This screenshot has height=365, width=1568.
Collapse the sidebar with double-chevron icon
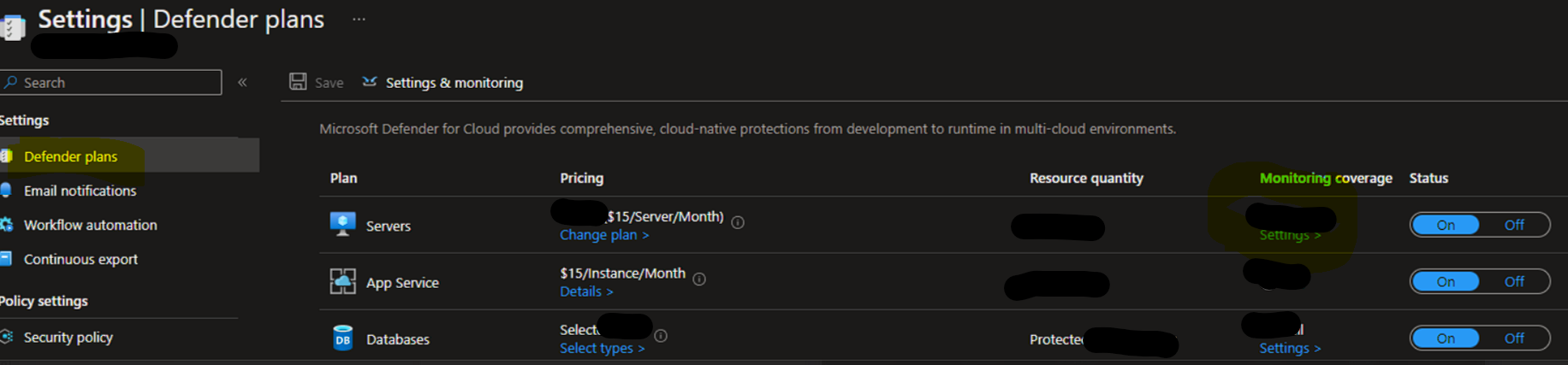click(242, 82)
